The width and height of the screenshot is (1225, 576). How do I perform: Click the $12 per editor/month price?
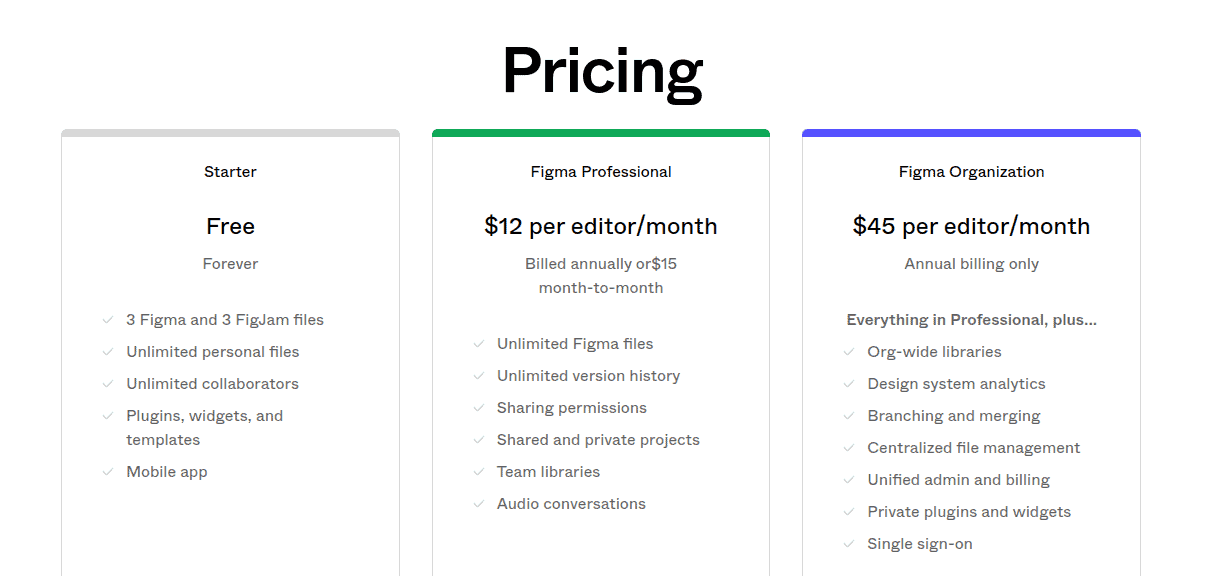(601, 226)
